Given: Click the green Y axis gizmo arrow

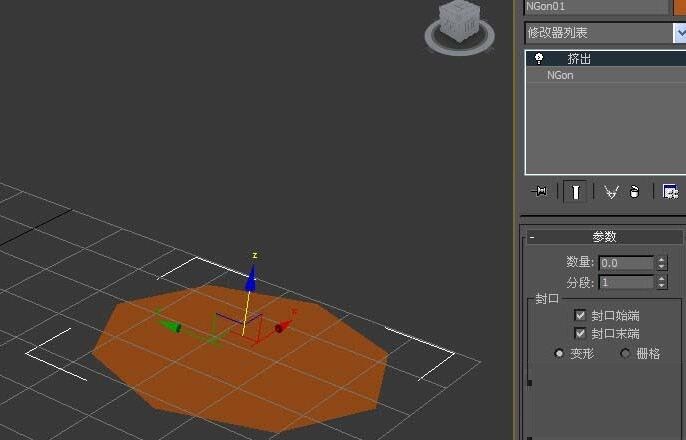Looking at the screenshot, I should 169,325.
